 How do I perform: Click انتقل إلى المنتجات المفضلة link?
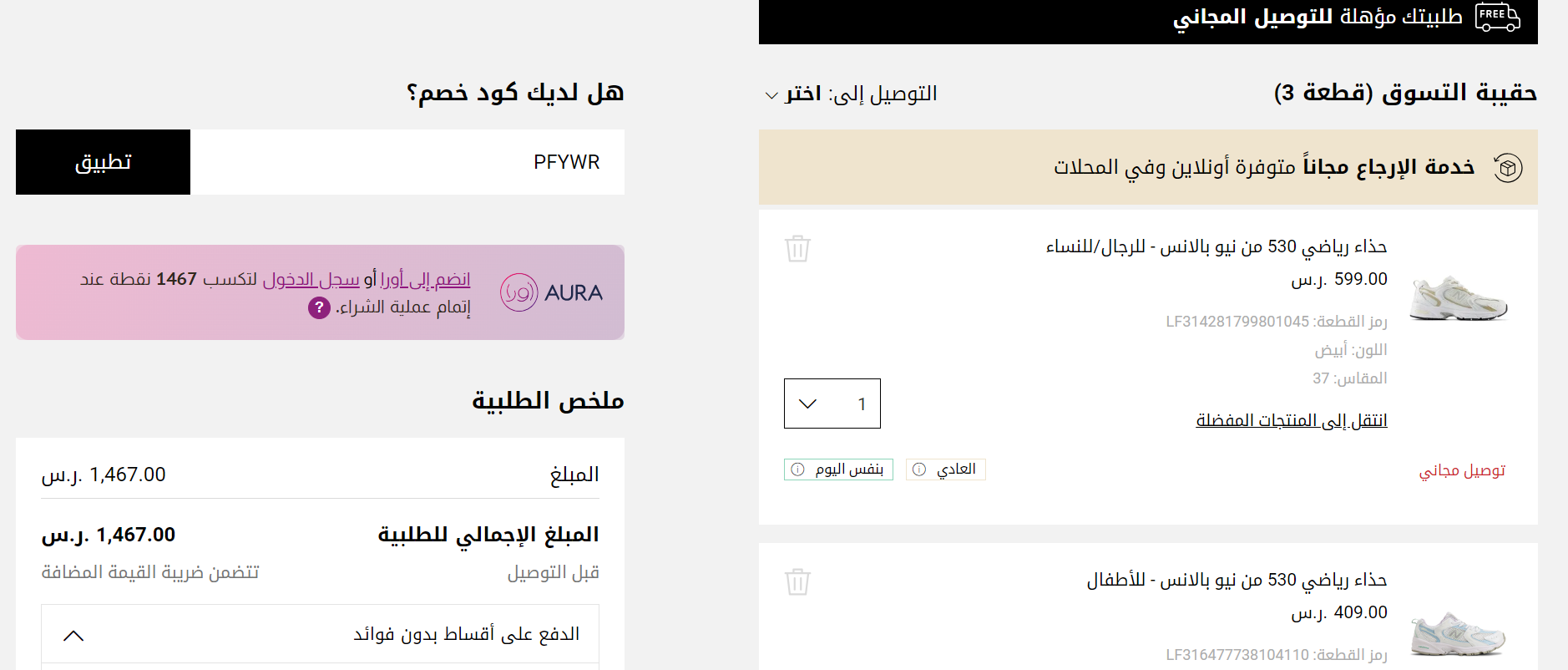point(1292,420)
